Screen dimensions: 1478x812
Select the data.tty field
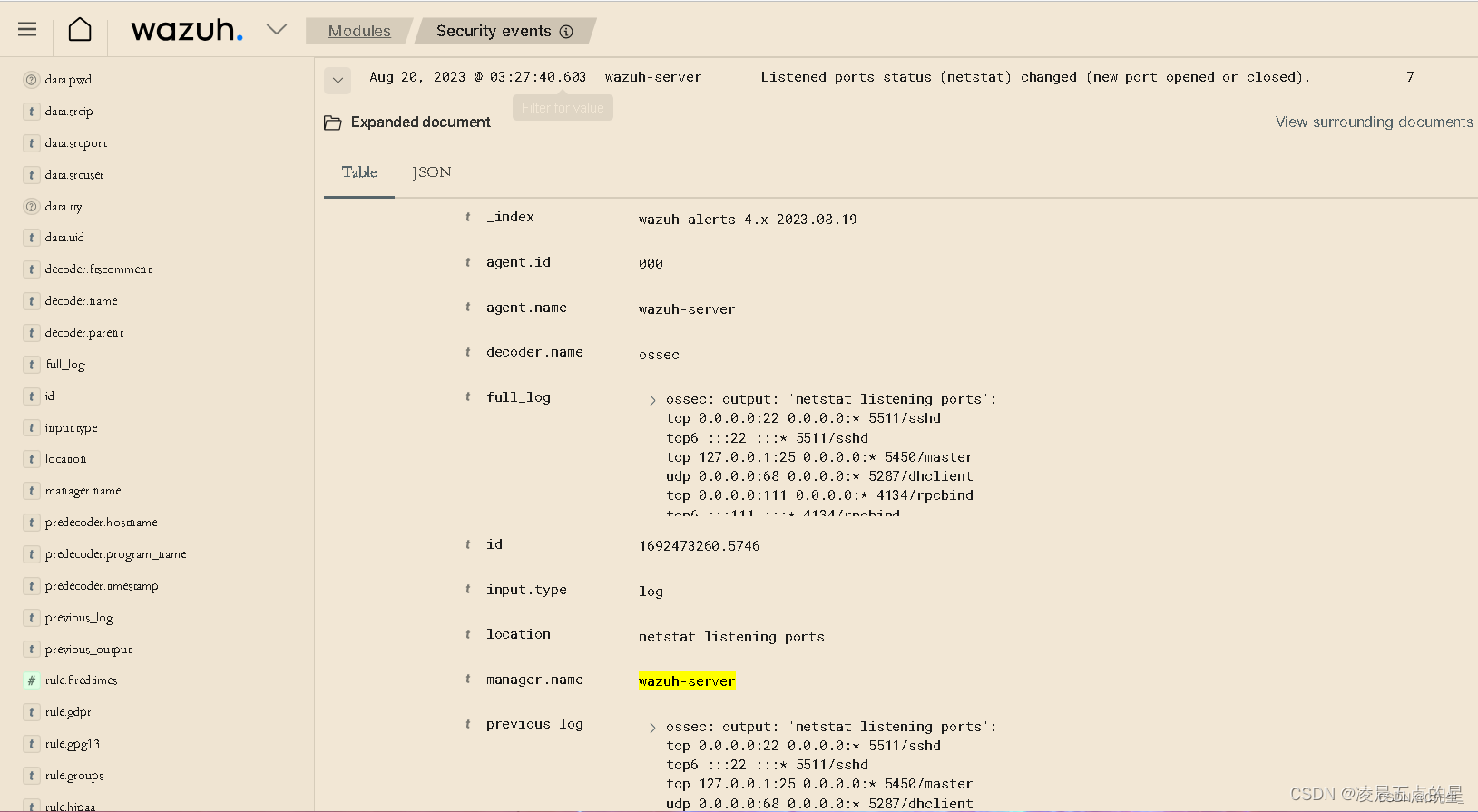(64, 207)
